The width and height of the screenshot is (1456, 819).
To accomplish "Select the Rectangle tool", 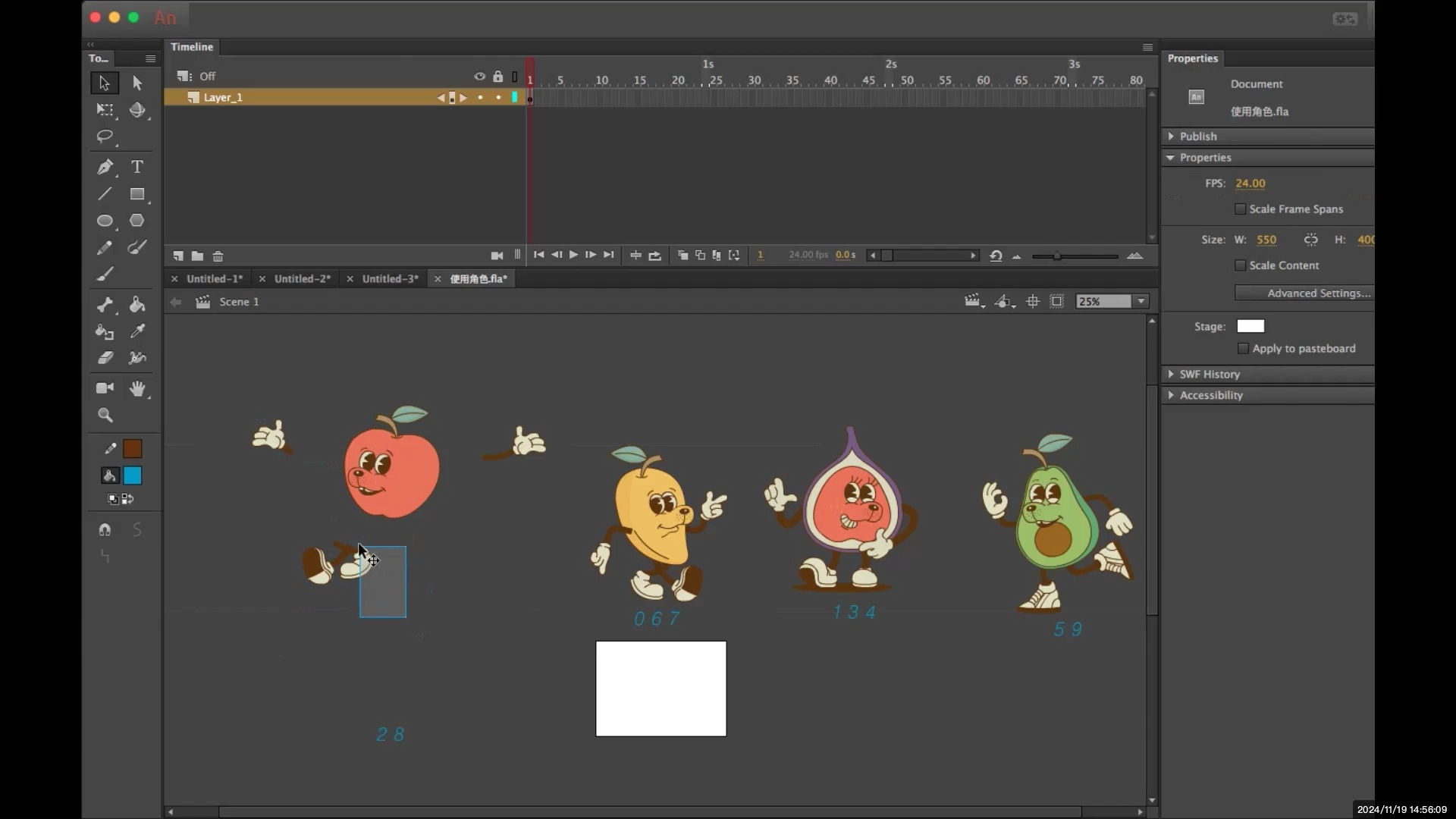I will coord(137,194).
